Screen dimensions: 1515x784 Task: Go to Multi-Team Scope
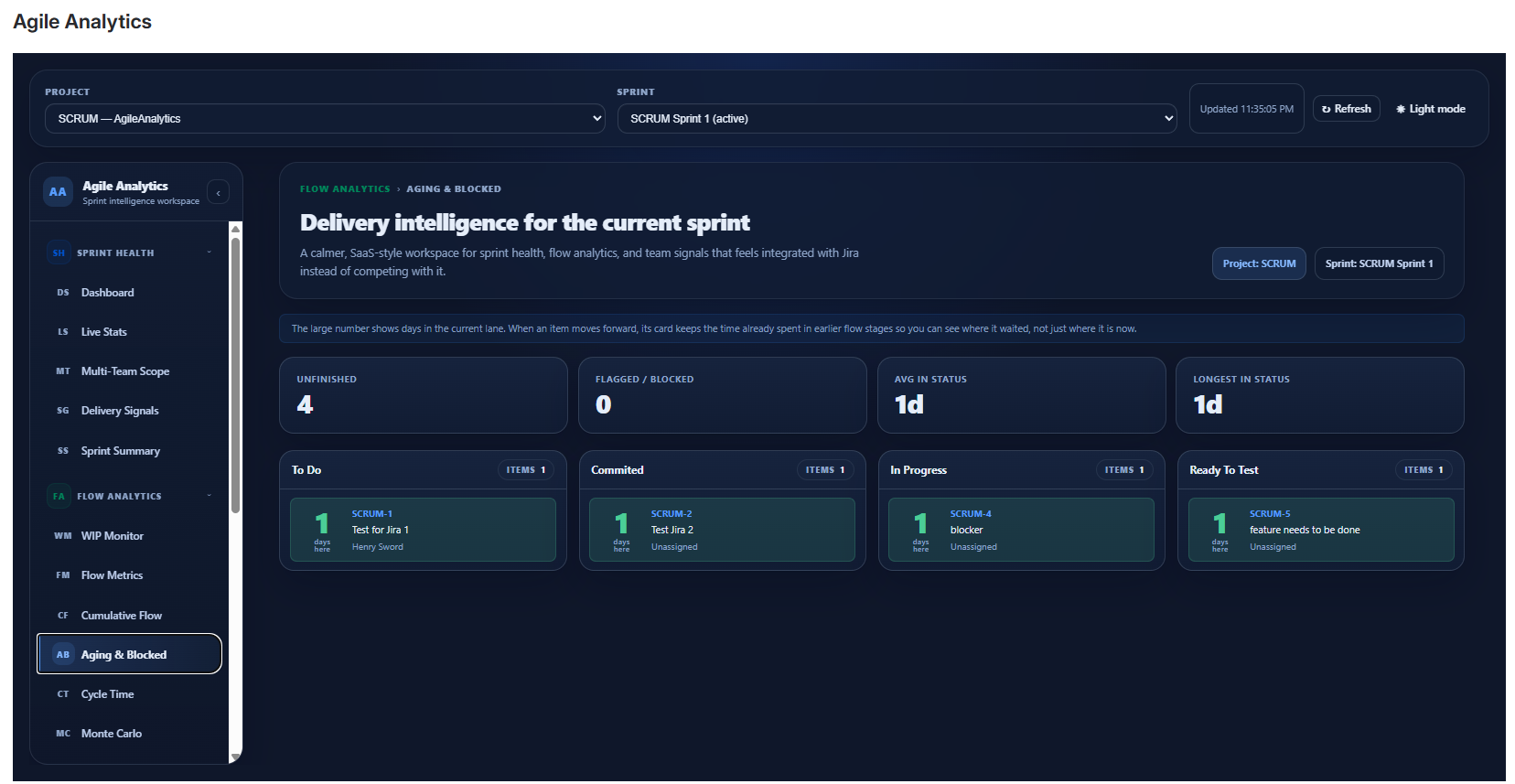130,371
